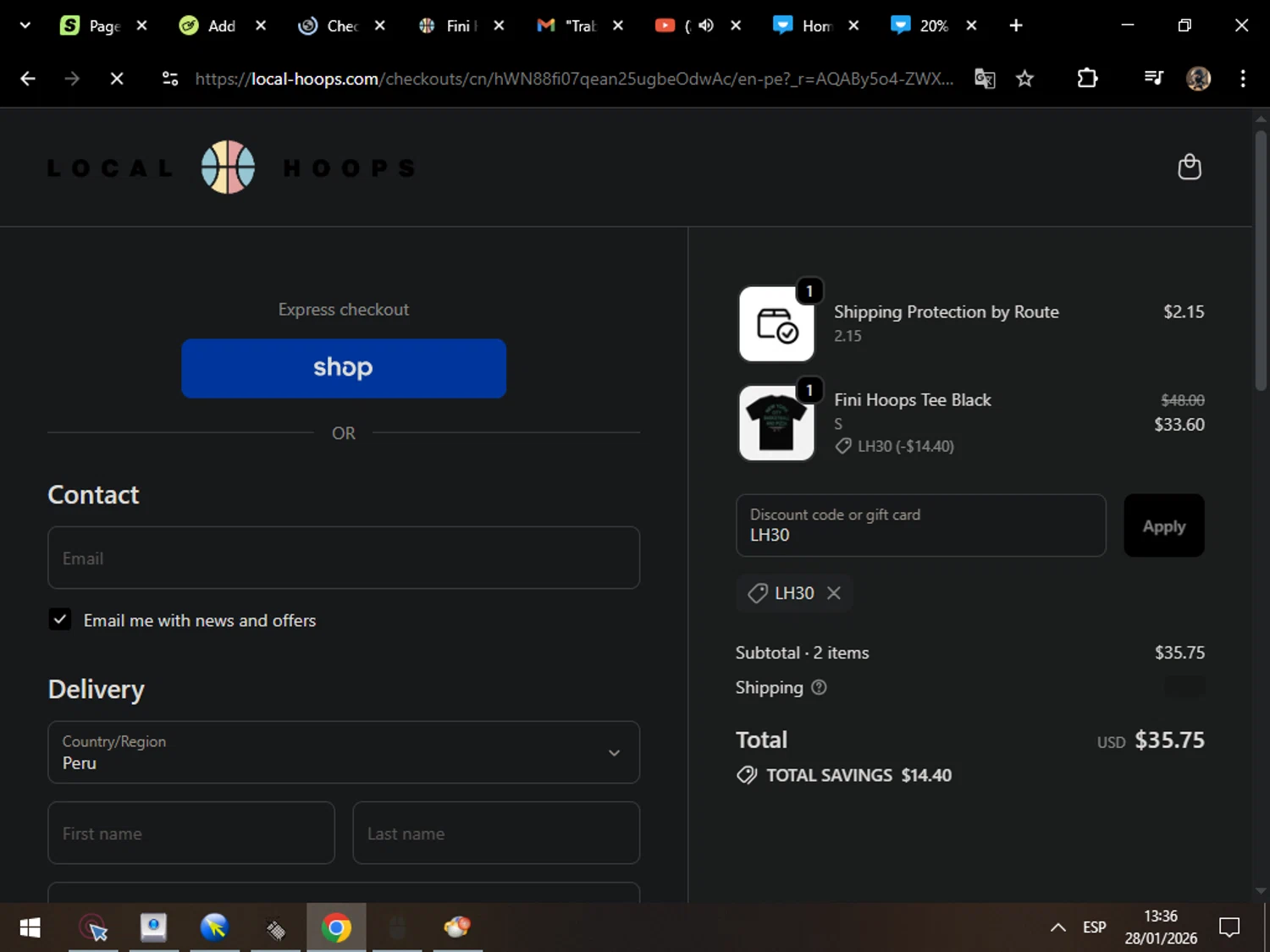Switch to the 'Fini' tab
This screenshot has height=952, width=1270.
coord(448,25)
